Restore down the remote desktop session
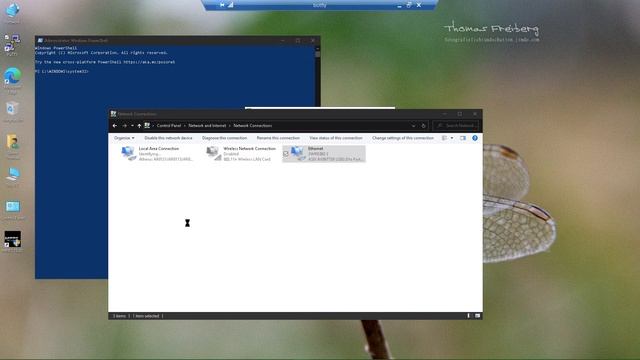The width and height of the screenshot is (640, 360). click(409, 5)
